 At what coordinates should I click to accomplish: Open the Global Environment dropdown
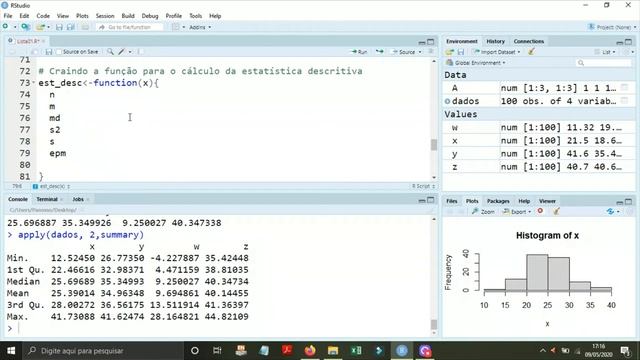click(476, 63)
